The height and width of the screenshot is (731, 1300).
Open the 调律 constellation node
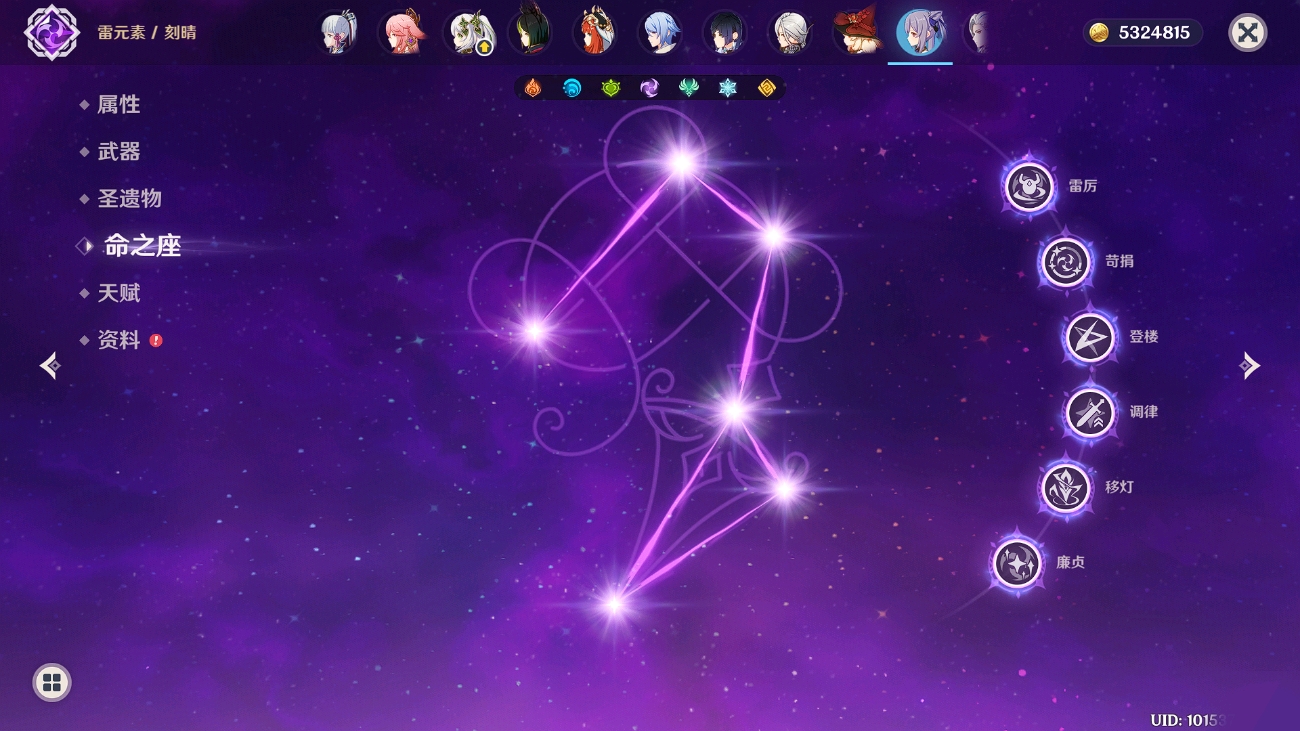click(1090, 412)
